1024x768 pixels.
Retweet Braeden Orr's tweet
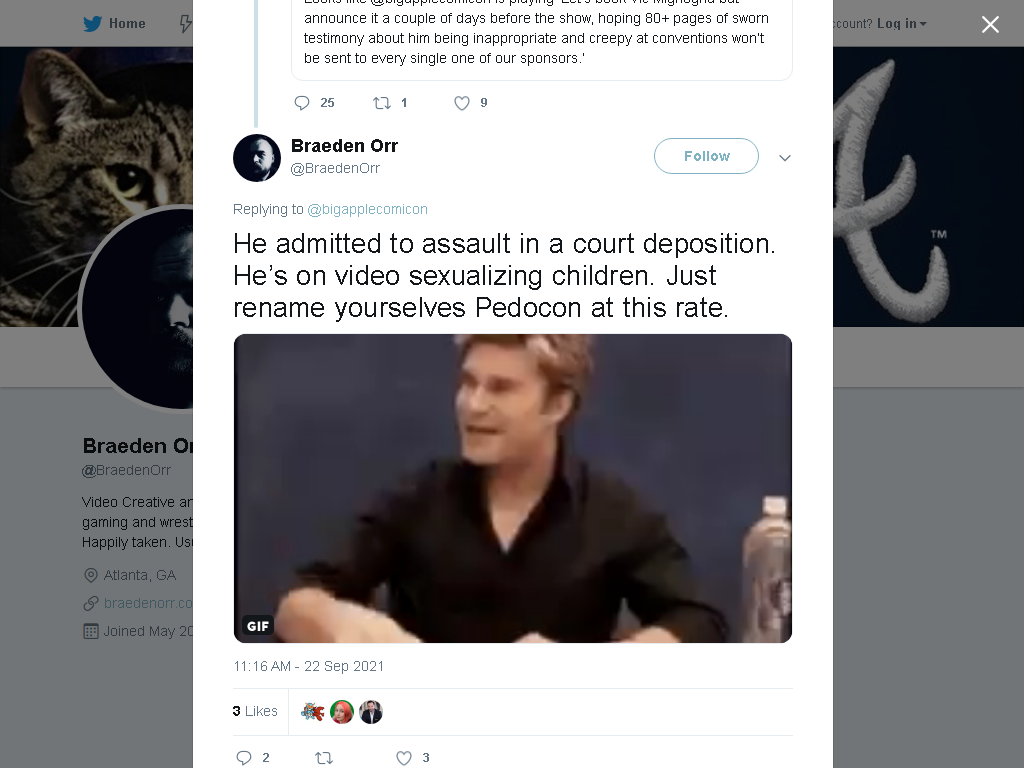pos(324,758)
